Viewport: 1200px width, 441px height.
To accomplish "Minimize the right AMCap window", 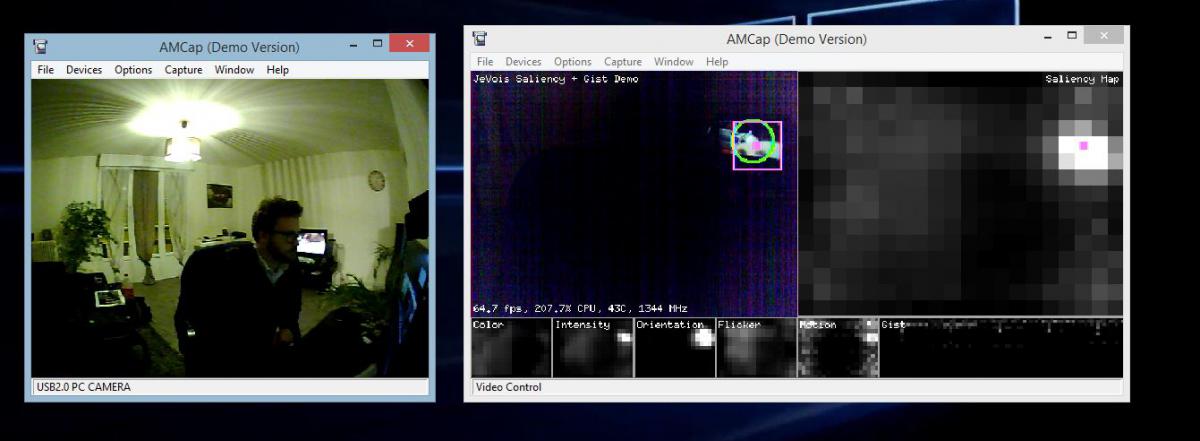I will tap(1047, 37).
